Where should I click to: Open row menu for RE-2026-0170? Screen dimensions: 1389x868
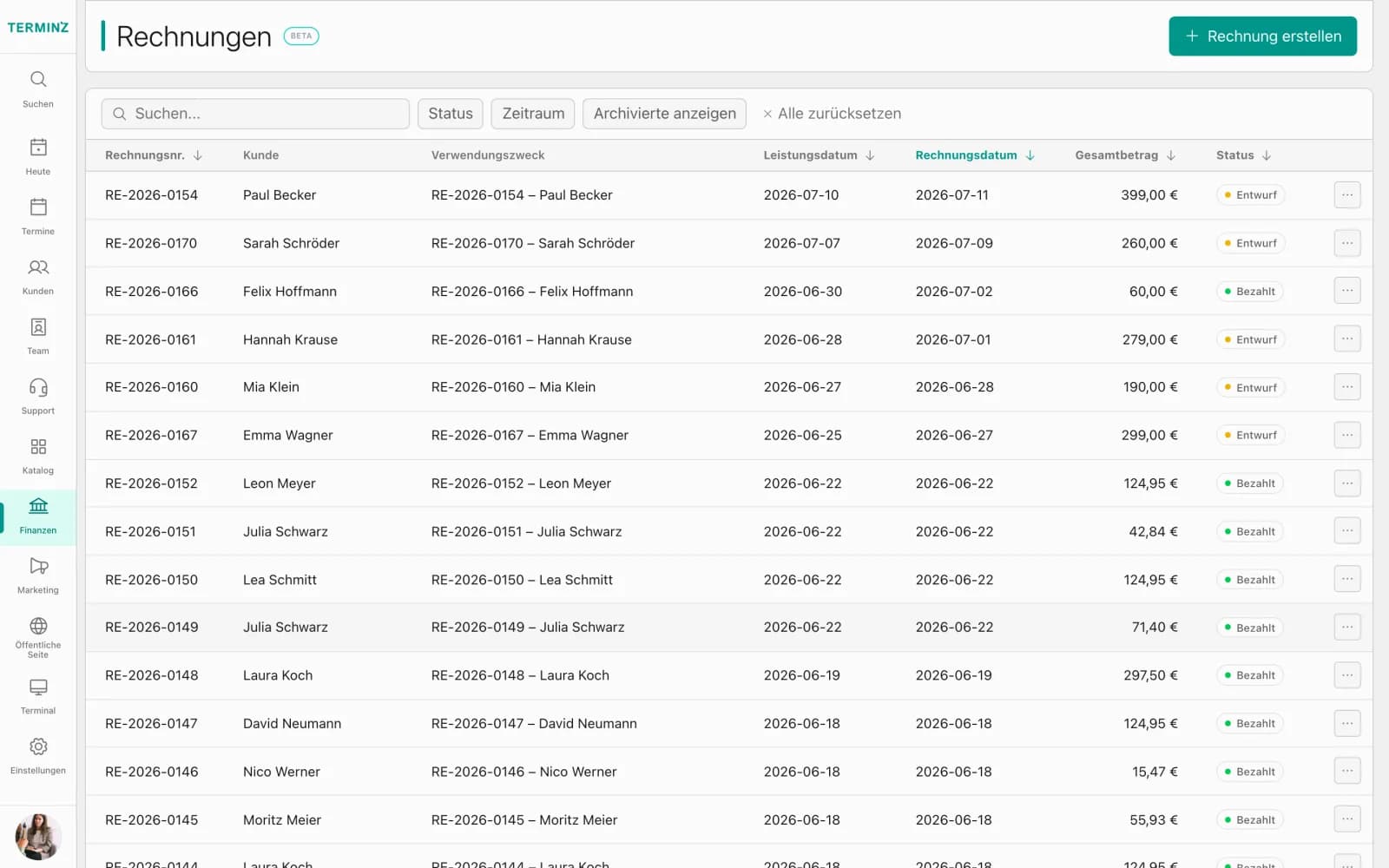click(1347, 243)
